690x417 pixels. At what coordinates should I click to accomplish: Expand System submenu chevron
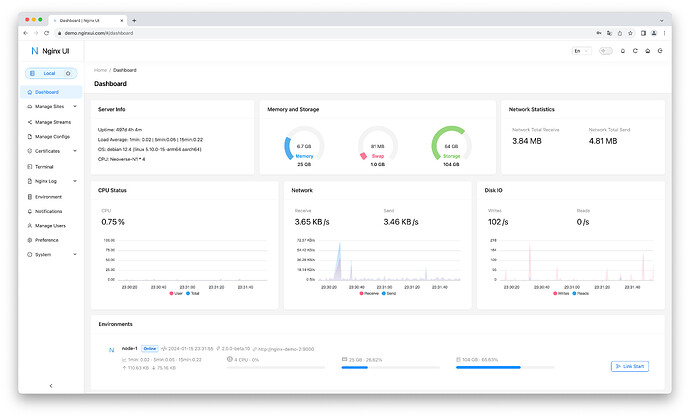(75, 254)
